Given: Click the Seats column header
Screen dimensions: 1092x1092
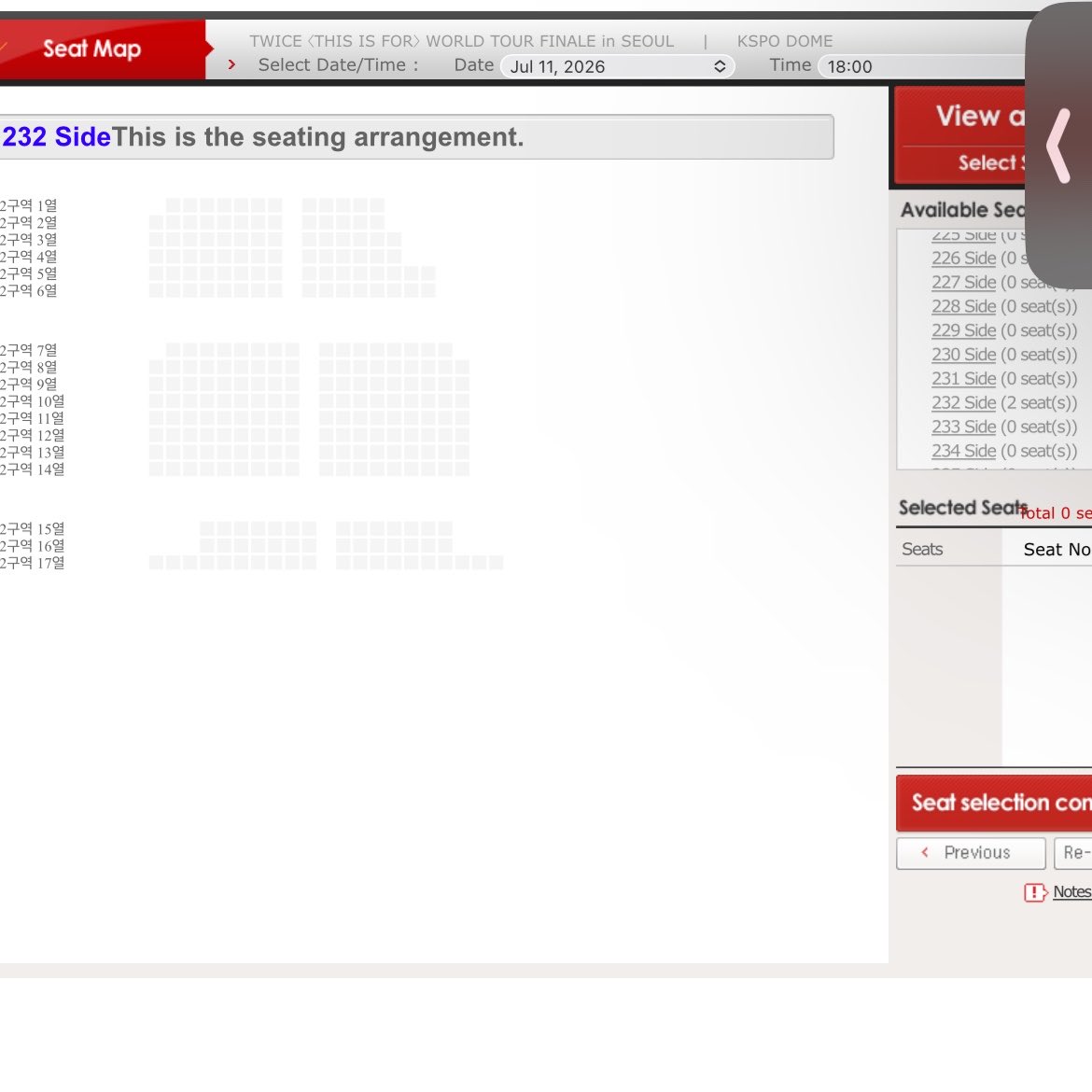Looking at the screenshot, I should coord(922,550).
